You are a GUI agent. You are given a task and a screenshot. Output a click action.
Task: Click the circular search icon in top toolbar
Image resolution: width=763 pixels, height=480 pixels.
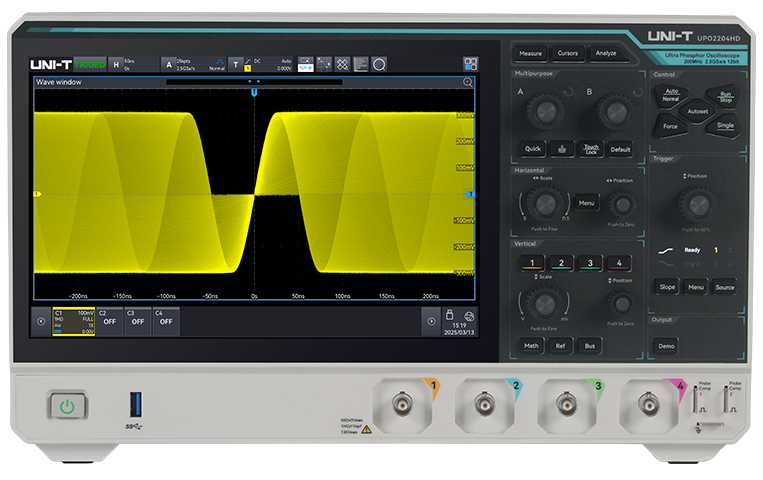[379, 63]
